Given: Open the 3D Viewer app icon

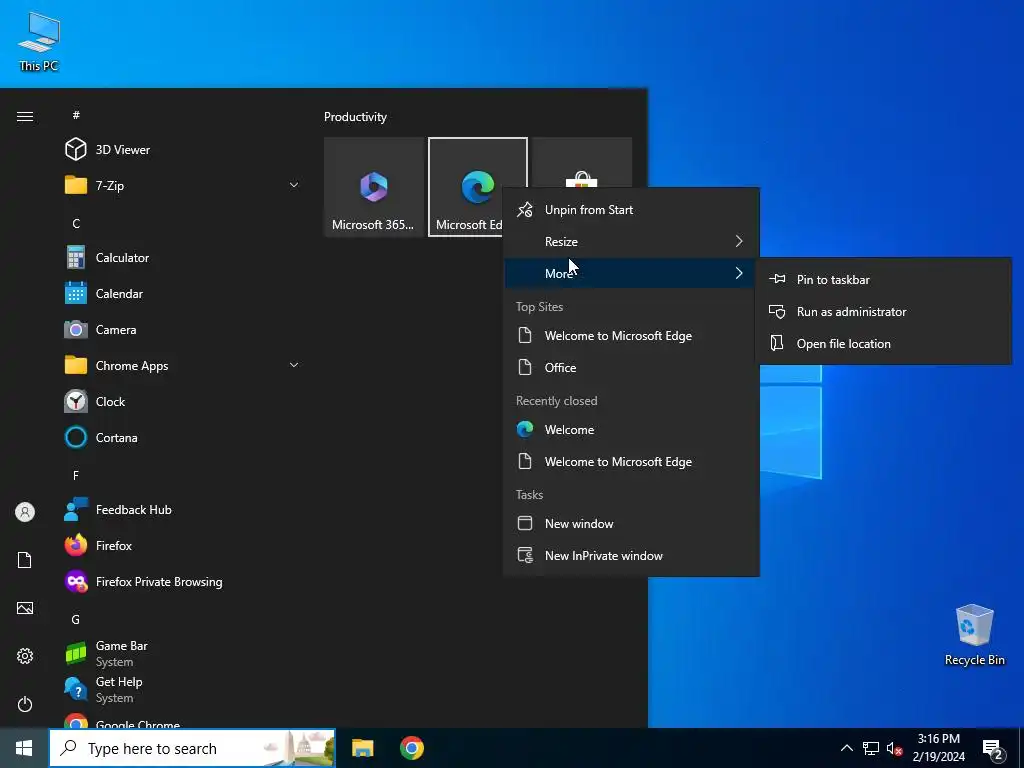Looking at the screenshot, I should (76, 150).
